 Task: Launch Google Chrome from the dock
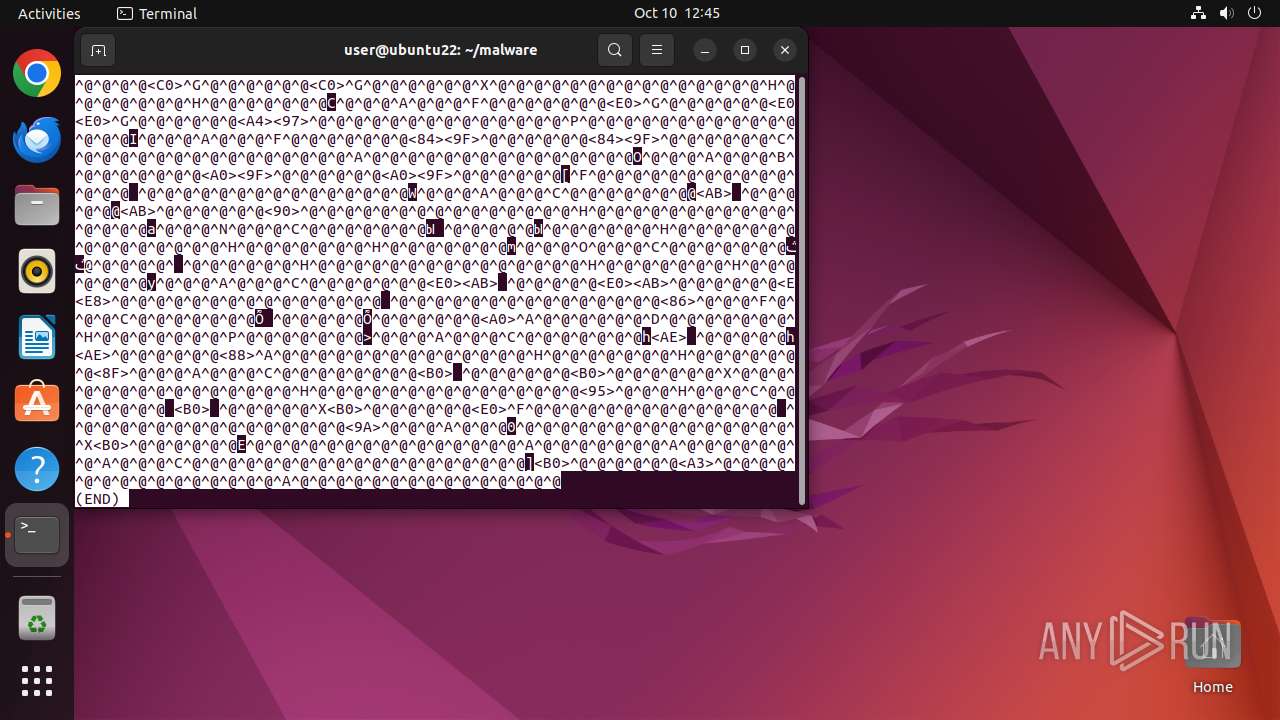coord(37,74)
